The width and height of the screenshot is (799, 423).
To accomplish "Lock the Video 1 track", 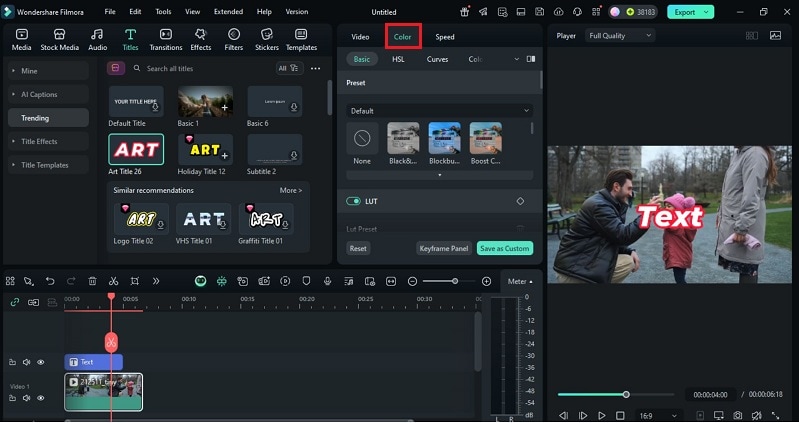I will [x=12, y=398].
